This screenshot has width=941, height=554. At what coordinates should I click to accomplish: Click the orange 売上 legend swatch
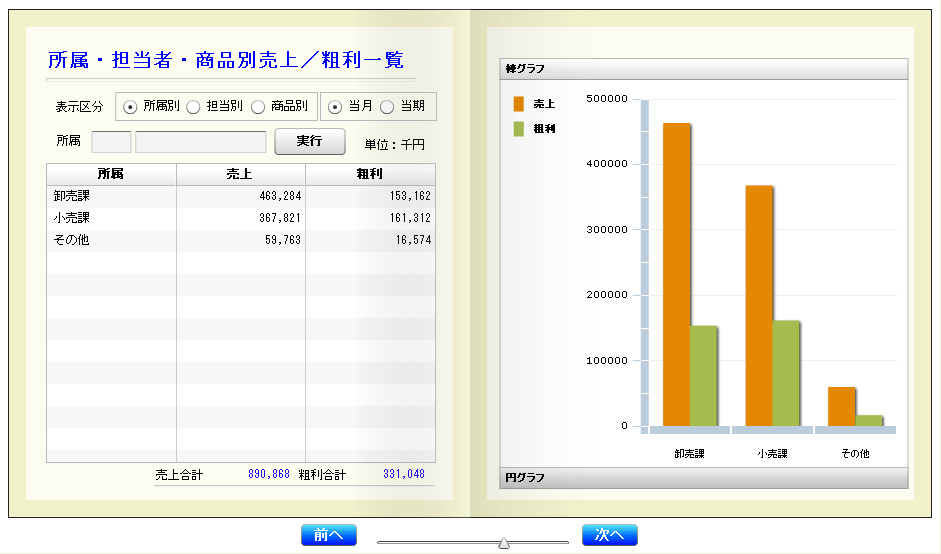[519, 104]
